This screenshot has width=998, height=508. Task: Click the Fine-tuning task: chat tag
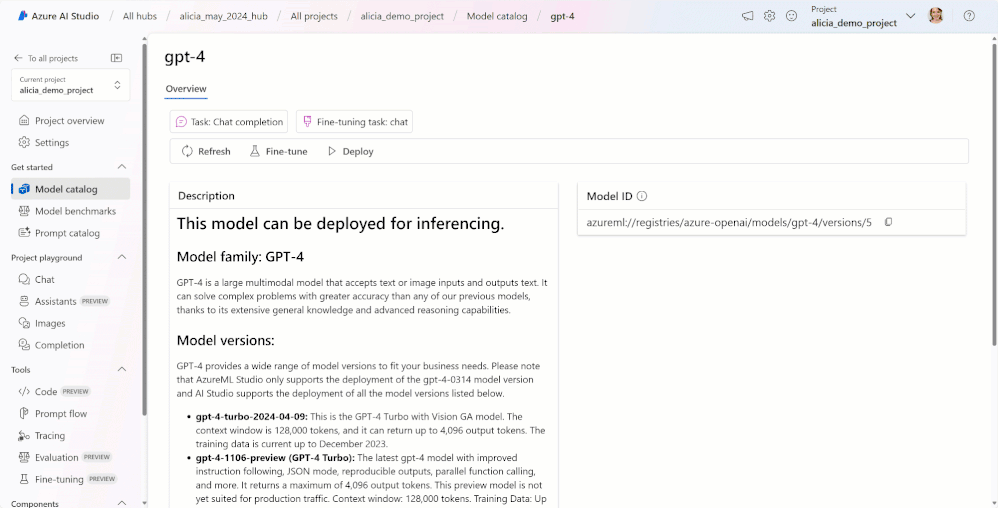coord(354,122)
